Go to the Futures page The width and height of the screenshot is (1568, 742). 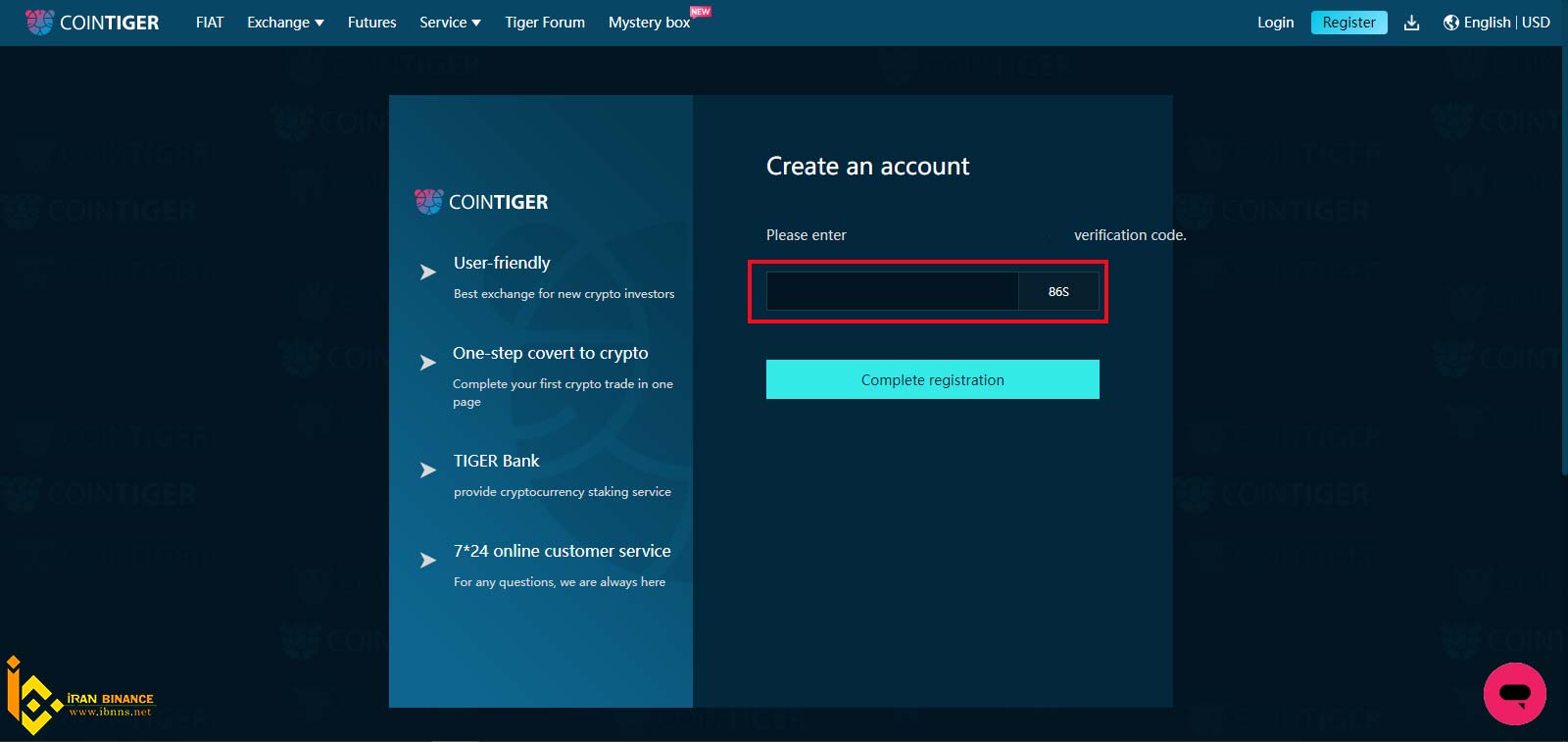(372, 23)
